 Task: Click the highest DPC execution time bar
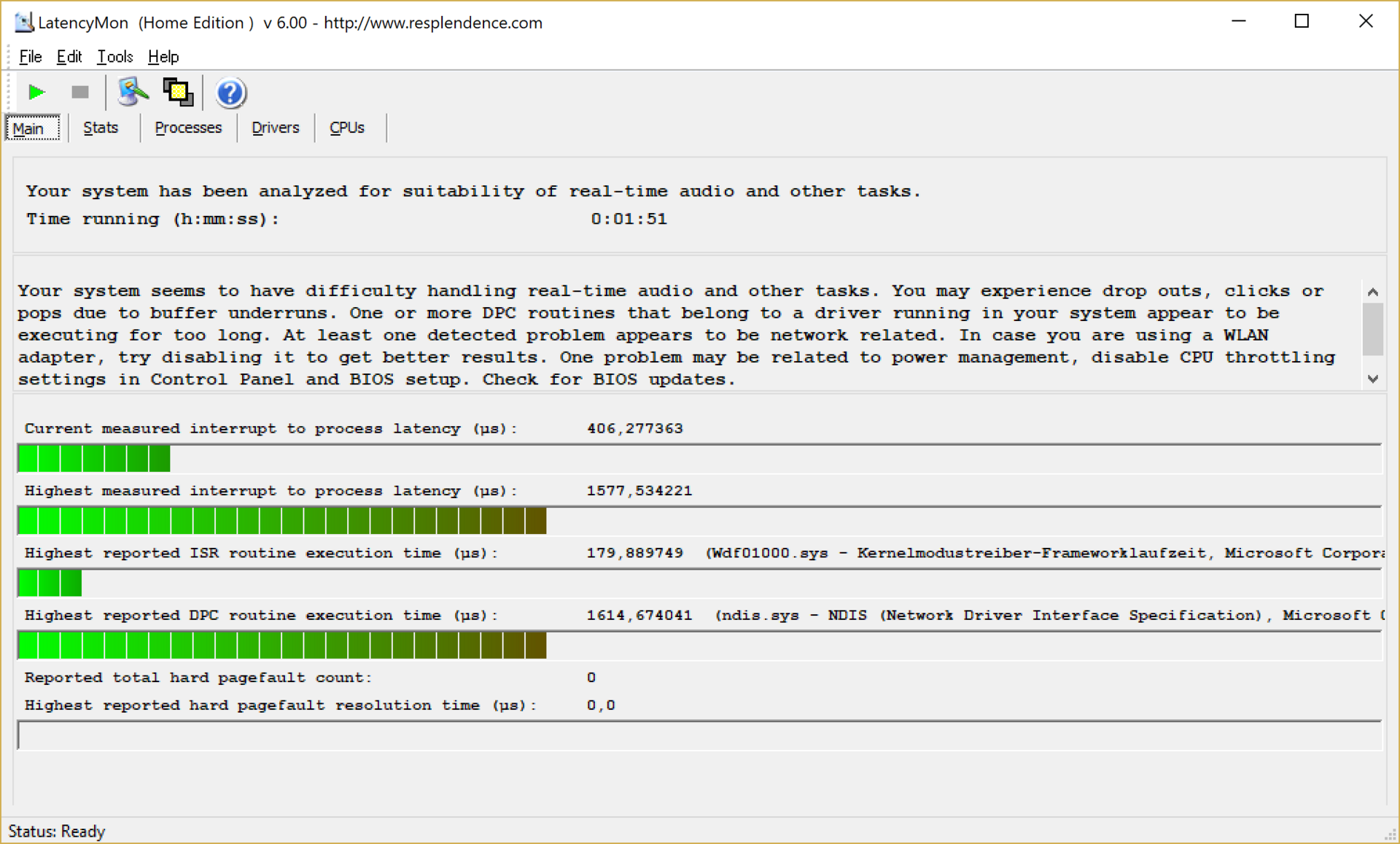click(x=282, y=646)
